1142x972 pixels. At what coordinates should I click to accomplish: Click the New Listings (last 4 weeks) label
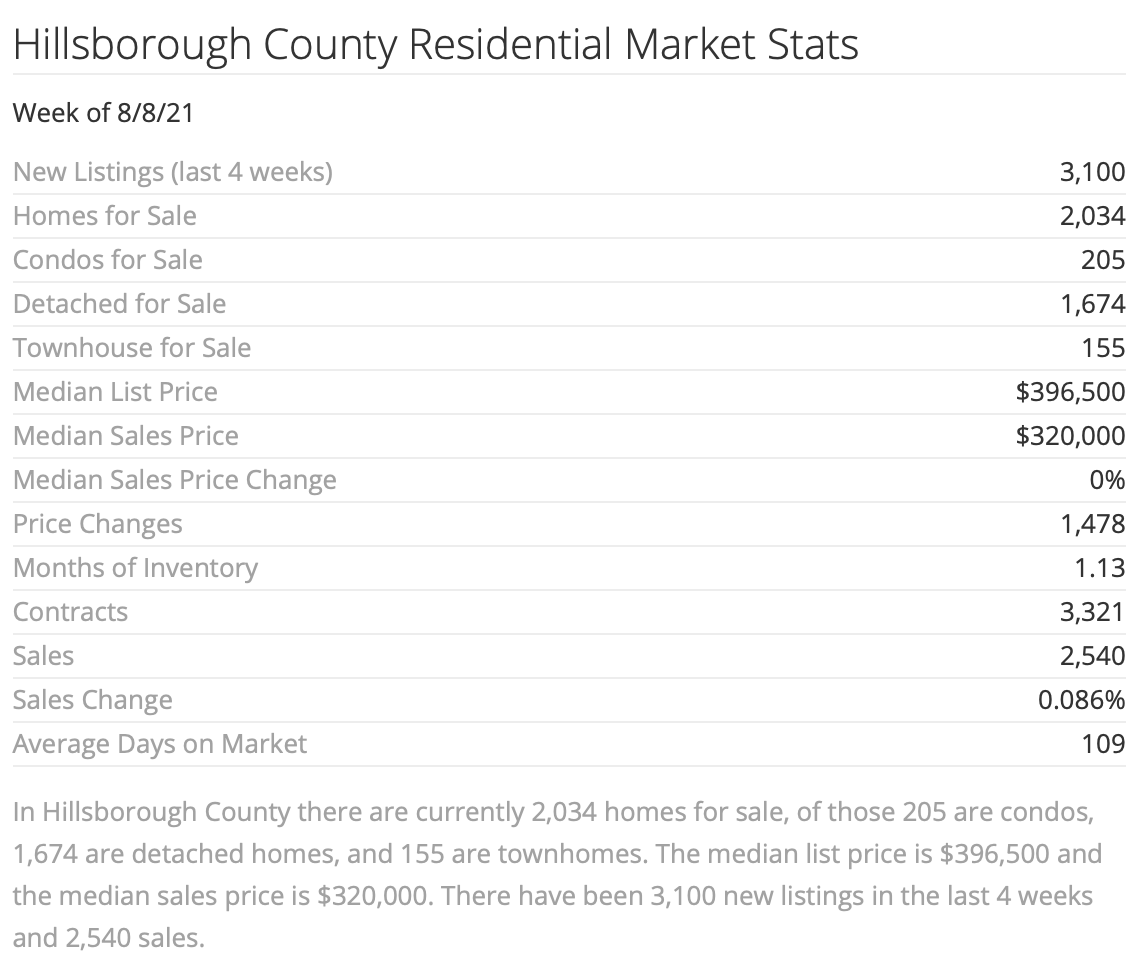click(173, 173)
